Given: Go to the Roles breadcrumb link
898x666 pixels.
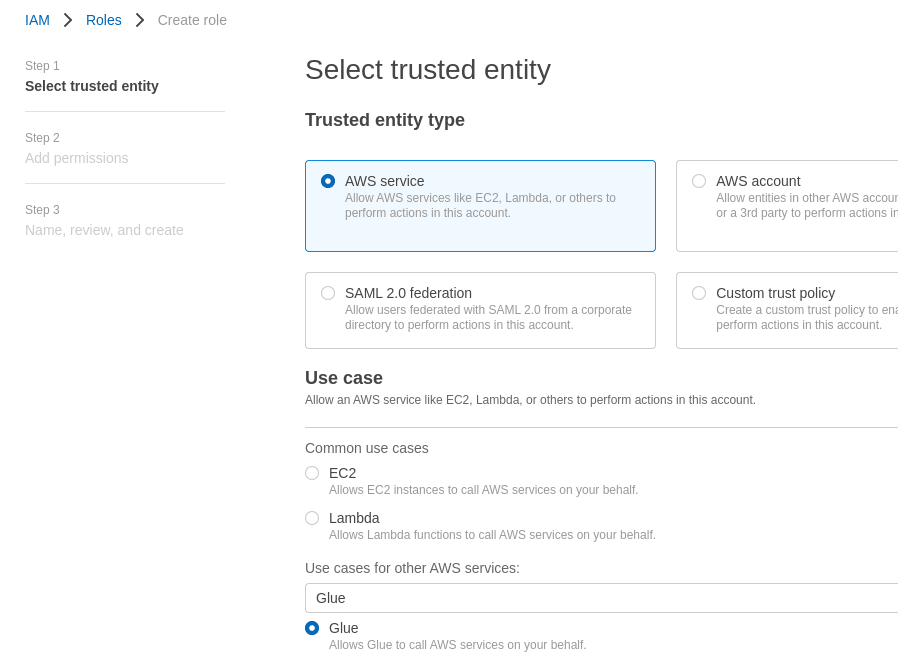Looking at the screenshot, I should pos(104,20).
